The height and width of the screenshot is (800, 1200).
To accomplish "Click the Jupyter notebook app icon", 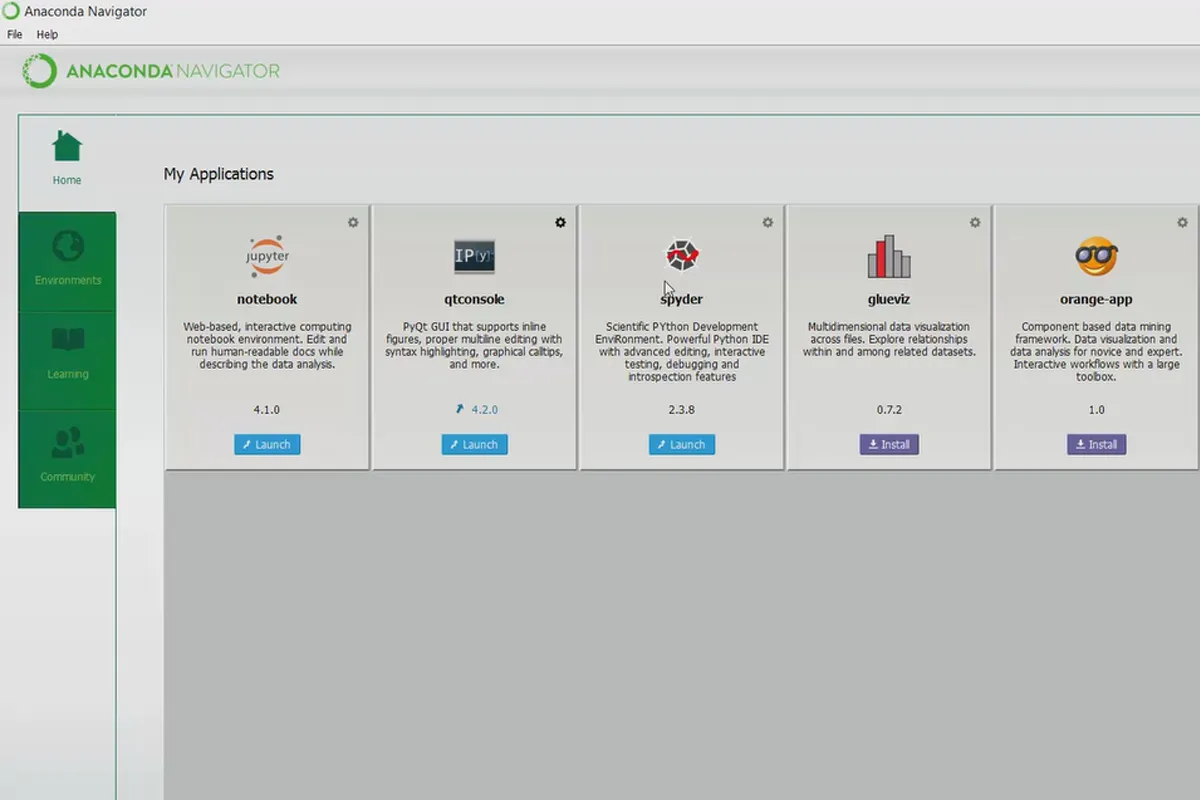I will [x=267, y=257].
